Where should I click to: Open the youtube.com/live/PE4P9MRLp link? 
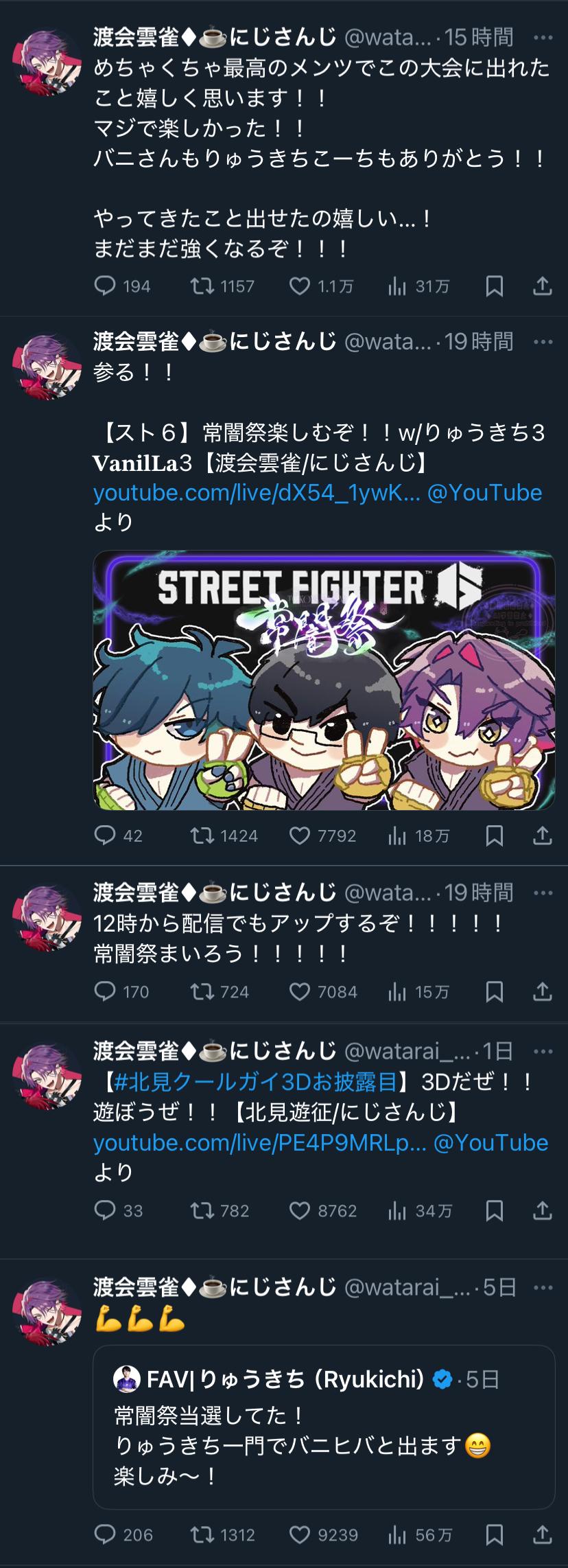click(x=260, y=1142)
